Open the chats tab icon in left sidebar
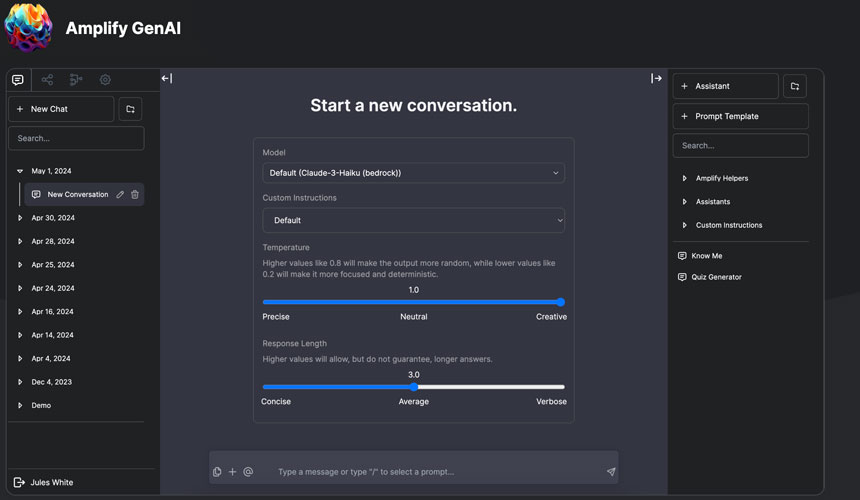This screenshot has width=860, height=500. [18, 80]
